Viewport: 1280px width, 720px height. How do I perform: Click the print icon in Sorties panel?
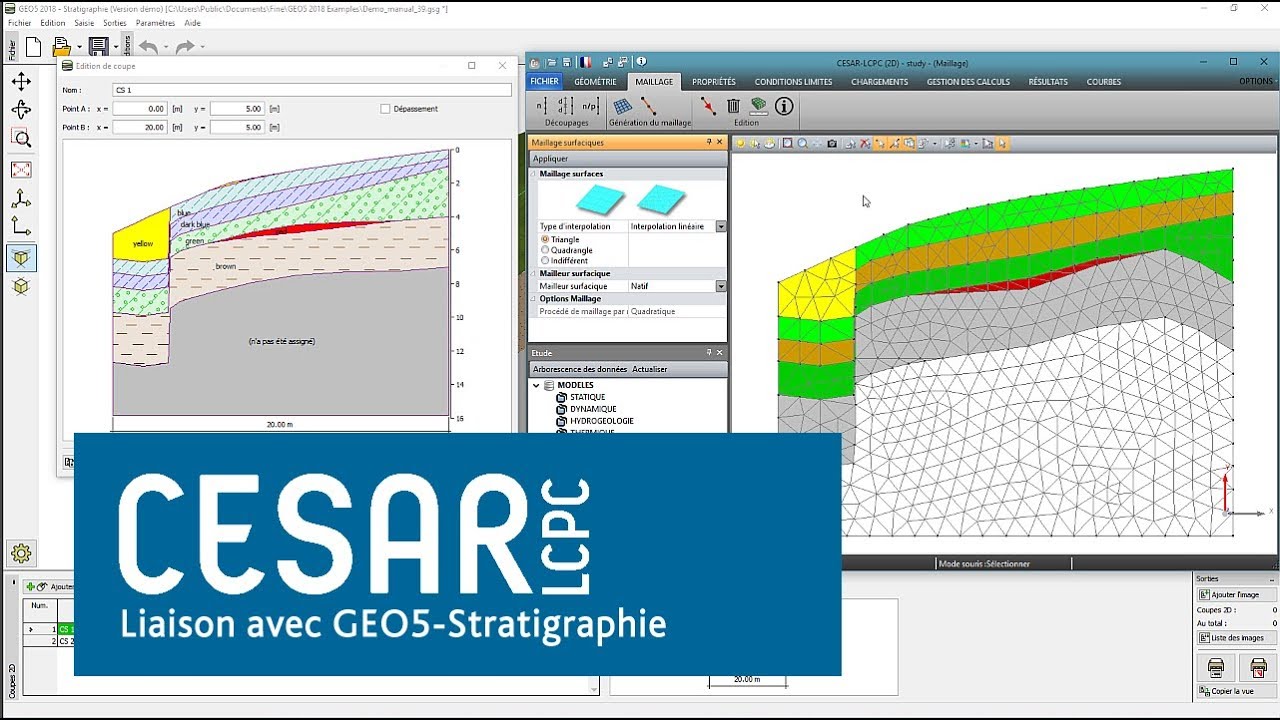click(1216, 667)
